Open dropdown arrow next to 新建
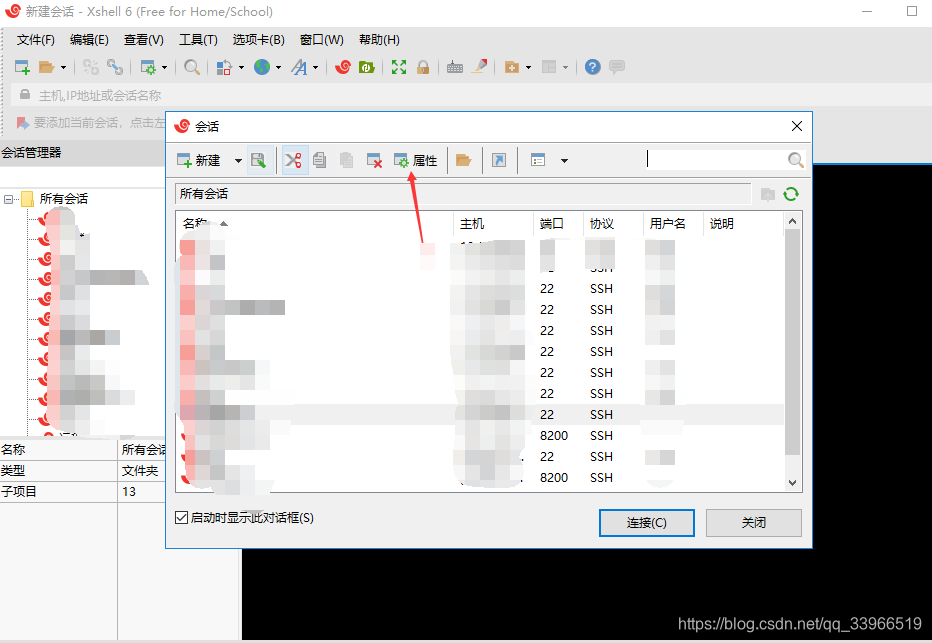The image size is (932, 643). [x=238, y=160]
